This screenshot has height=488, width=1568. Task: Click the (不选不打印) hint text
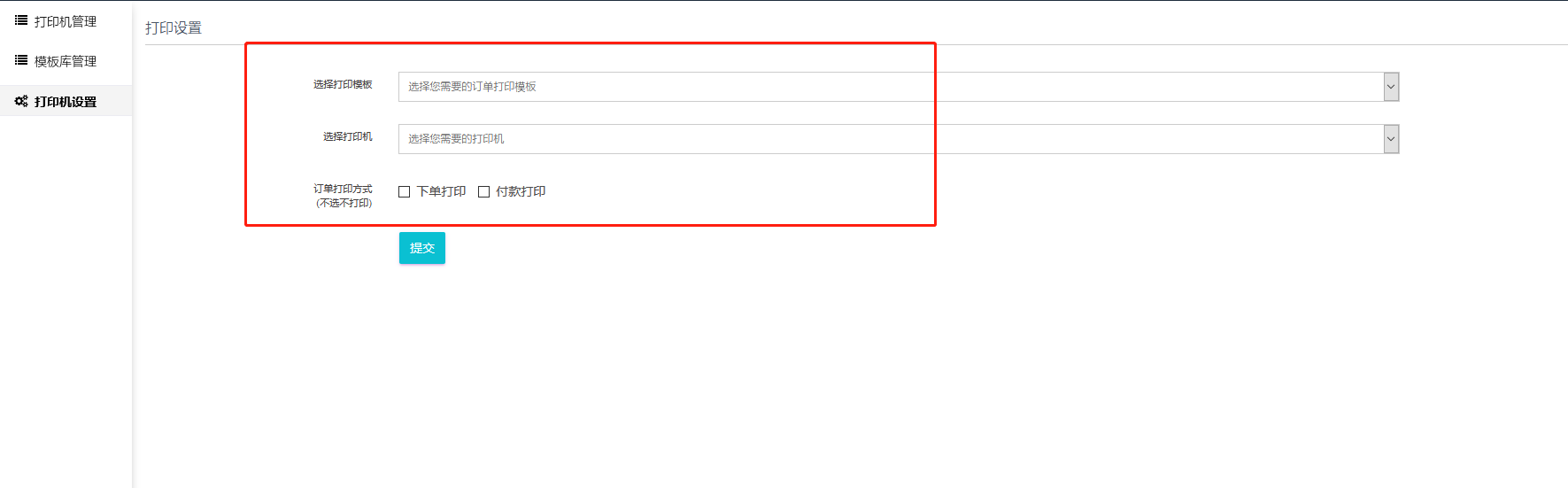point(344,203)
